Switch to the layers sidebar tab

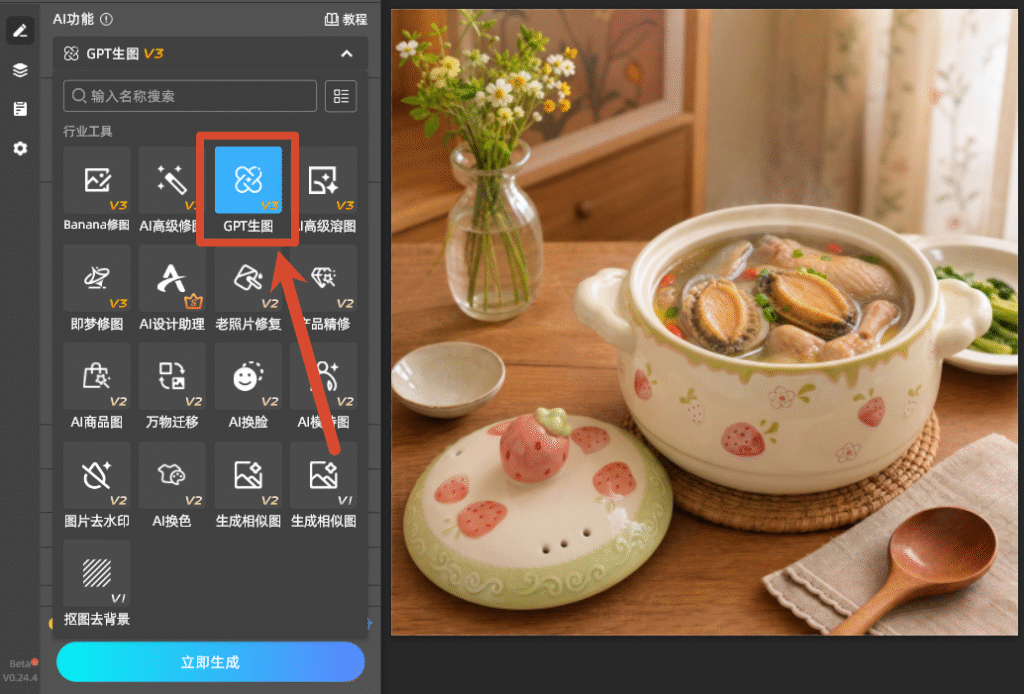(x=20, y=70)
